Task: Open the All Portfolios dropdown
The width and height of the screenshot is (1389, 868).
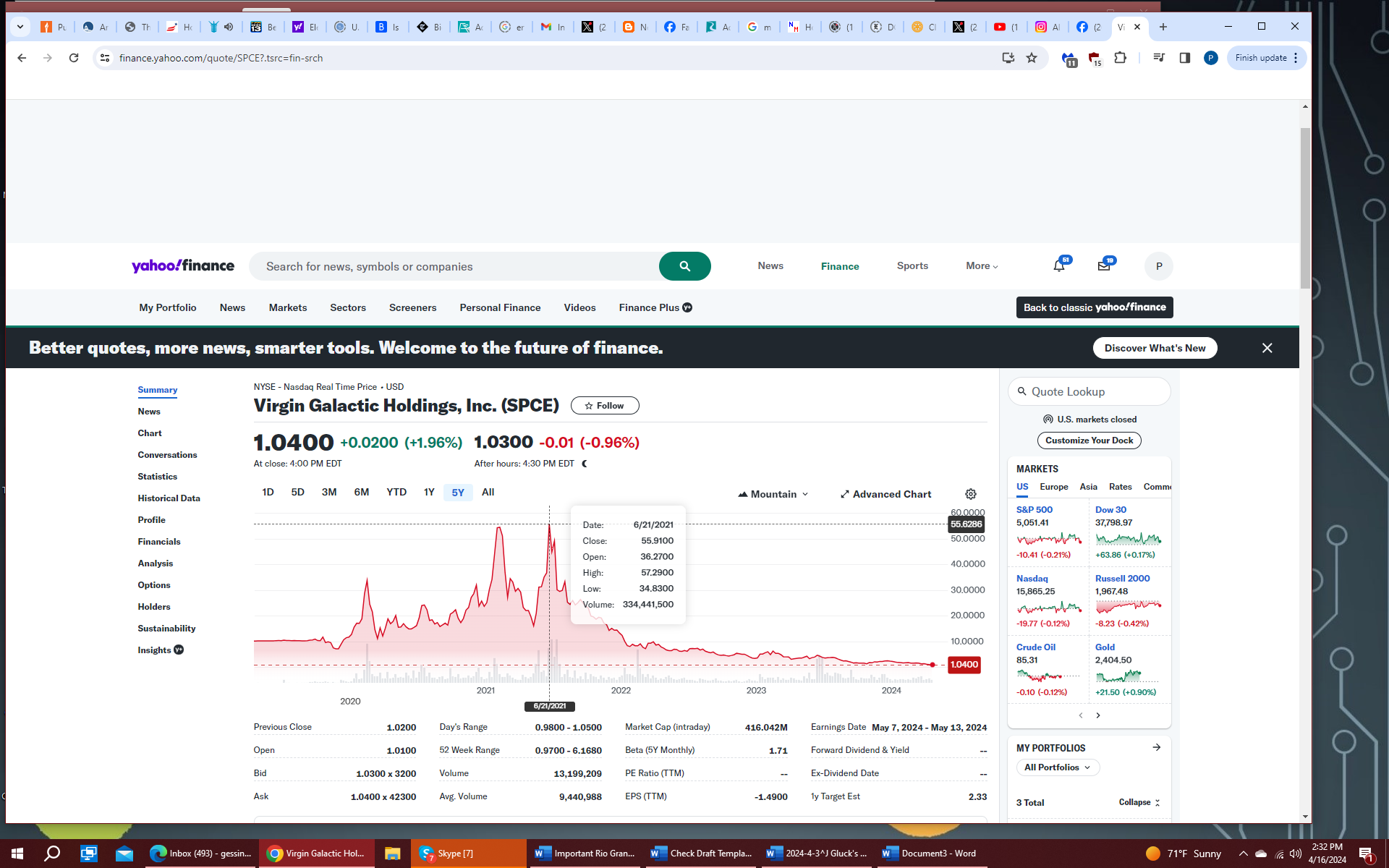Action: click(x=1057, y=767)
